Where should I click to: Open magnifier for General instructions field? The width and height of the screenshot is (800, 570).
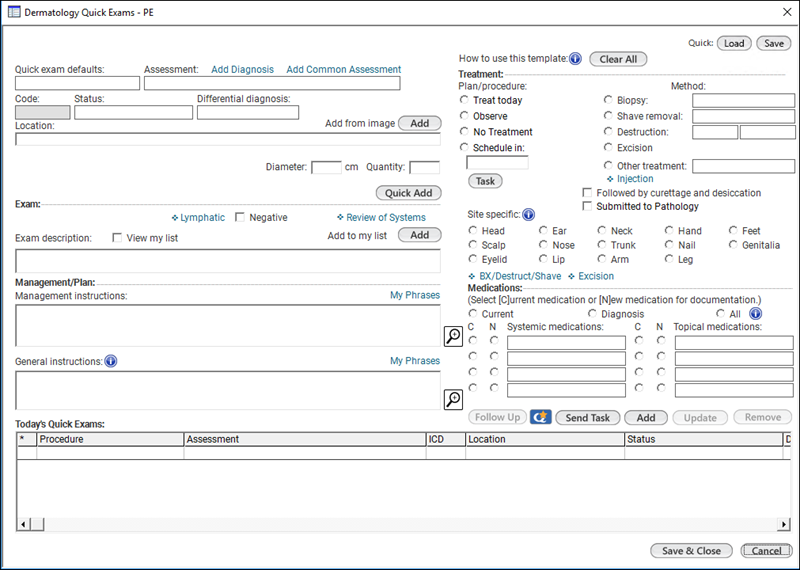453,399
